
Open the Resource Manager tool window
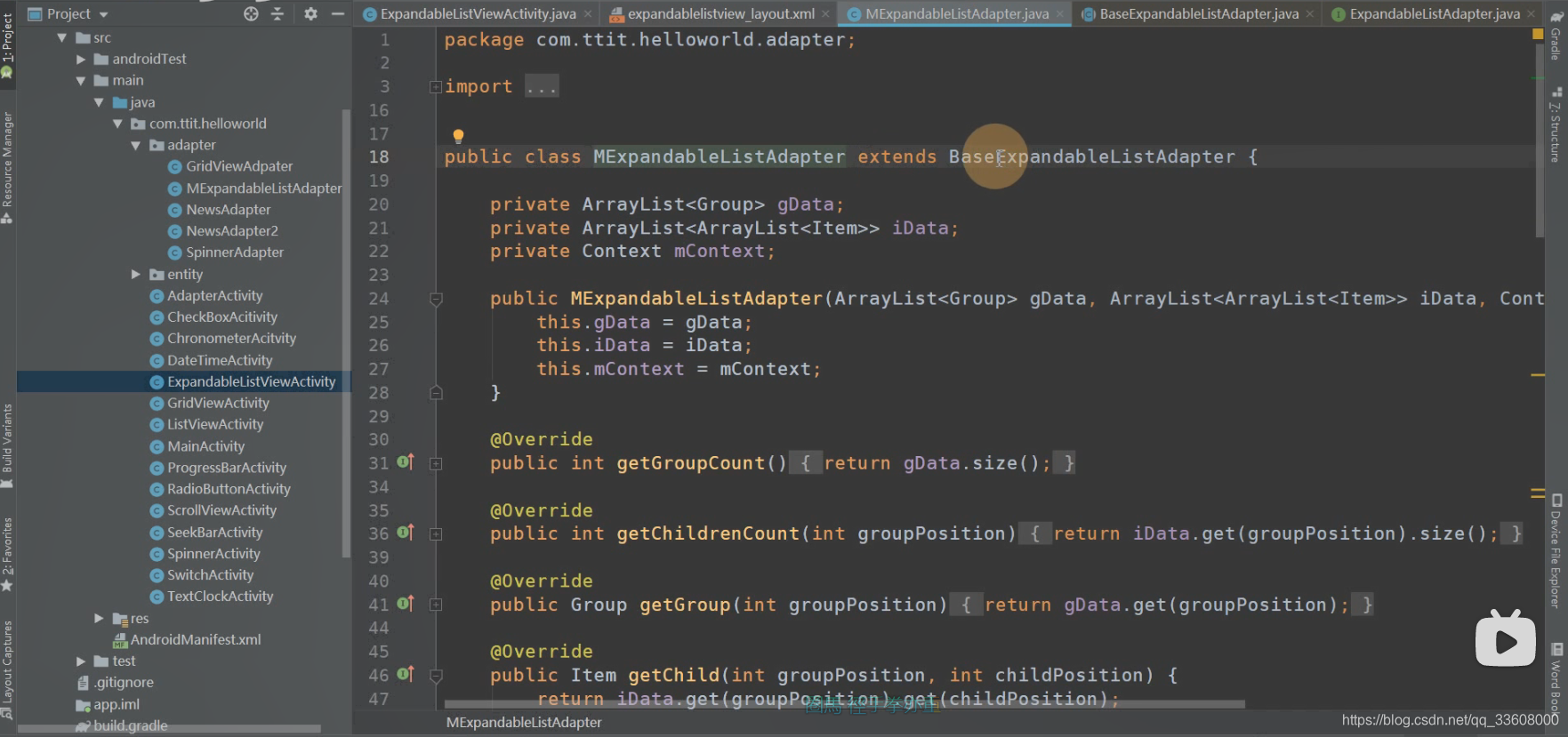[7, 166]
